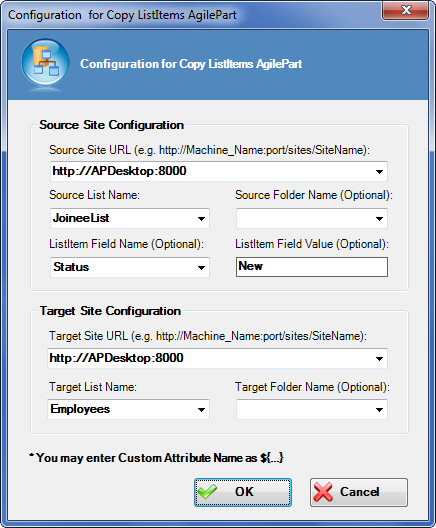Click into the ListItem Field Value box
436x528 pixels.
coord(312,267)
